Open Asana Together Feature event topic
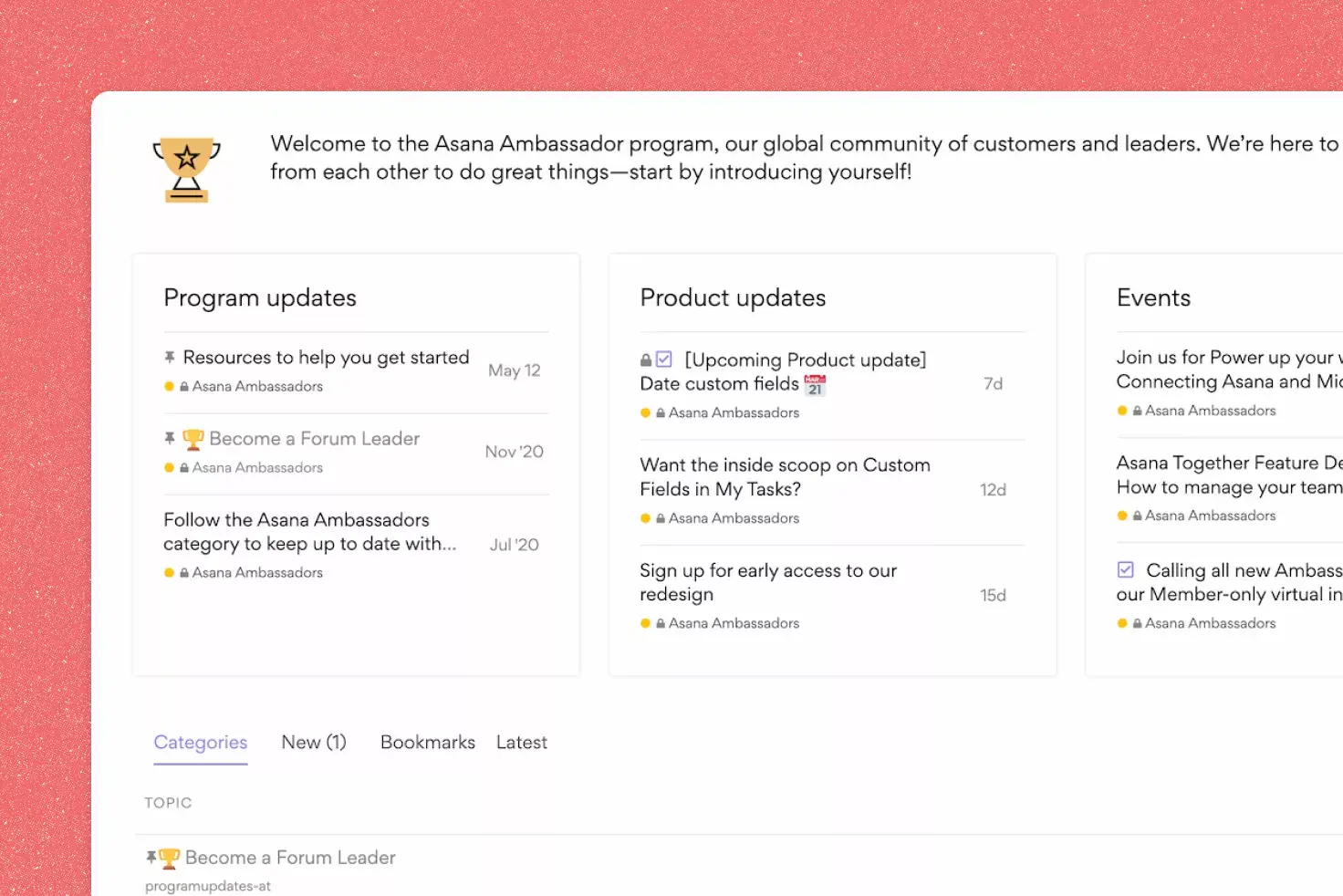Screen dimensions: 1343x896 (1229, 474)
